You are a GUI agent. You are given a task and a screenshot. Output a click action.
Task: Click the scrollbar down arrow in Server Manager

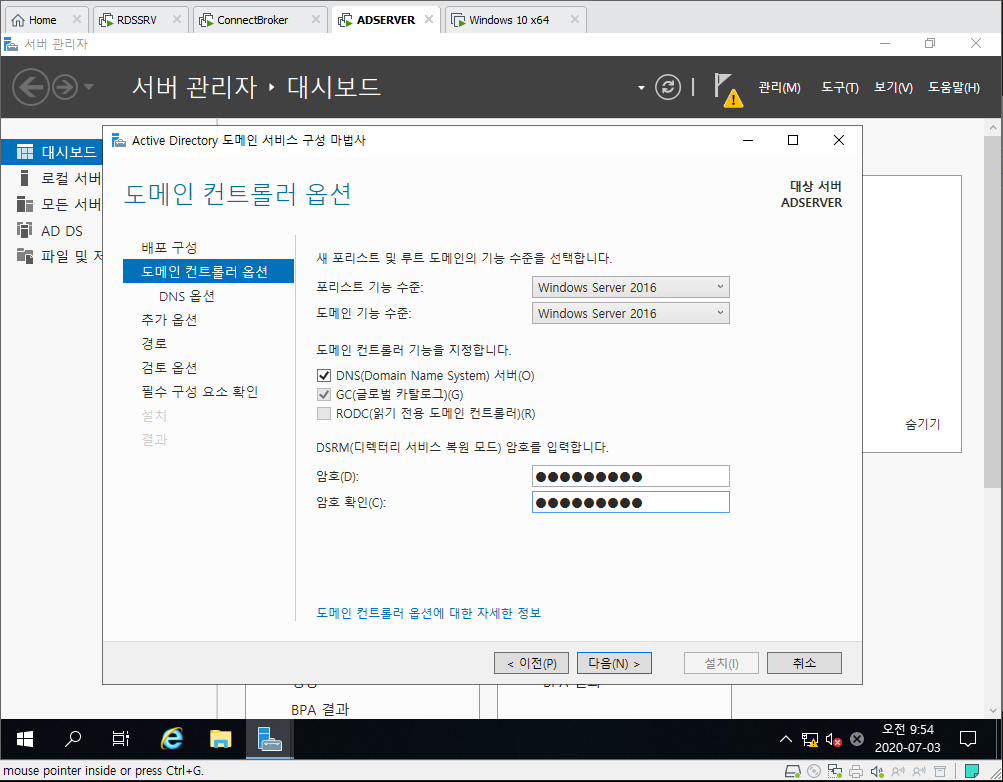coord(992,710)
